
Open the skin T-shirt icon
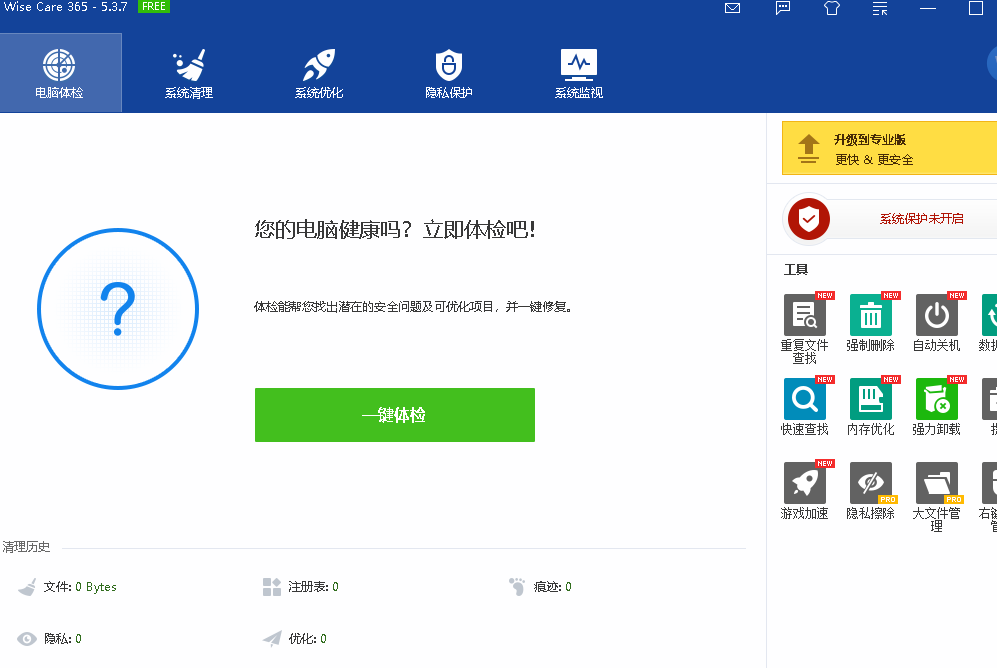point(832,8)
